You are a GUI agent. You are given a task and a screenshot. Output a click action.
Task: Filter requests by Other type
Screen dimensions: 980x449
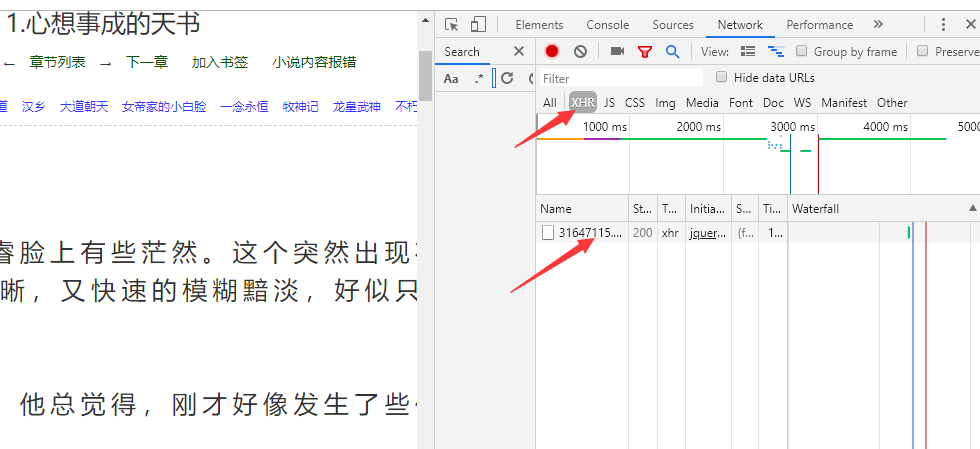[x=892, y=103]
